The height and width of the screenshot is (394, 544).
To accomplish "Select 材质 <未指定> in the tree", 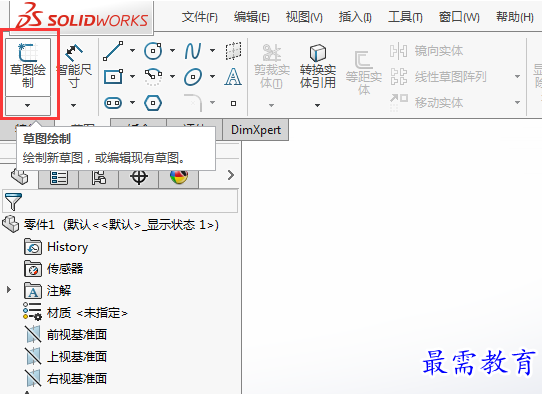I will pyautogui.click(x=75, y=312).
